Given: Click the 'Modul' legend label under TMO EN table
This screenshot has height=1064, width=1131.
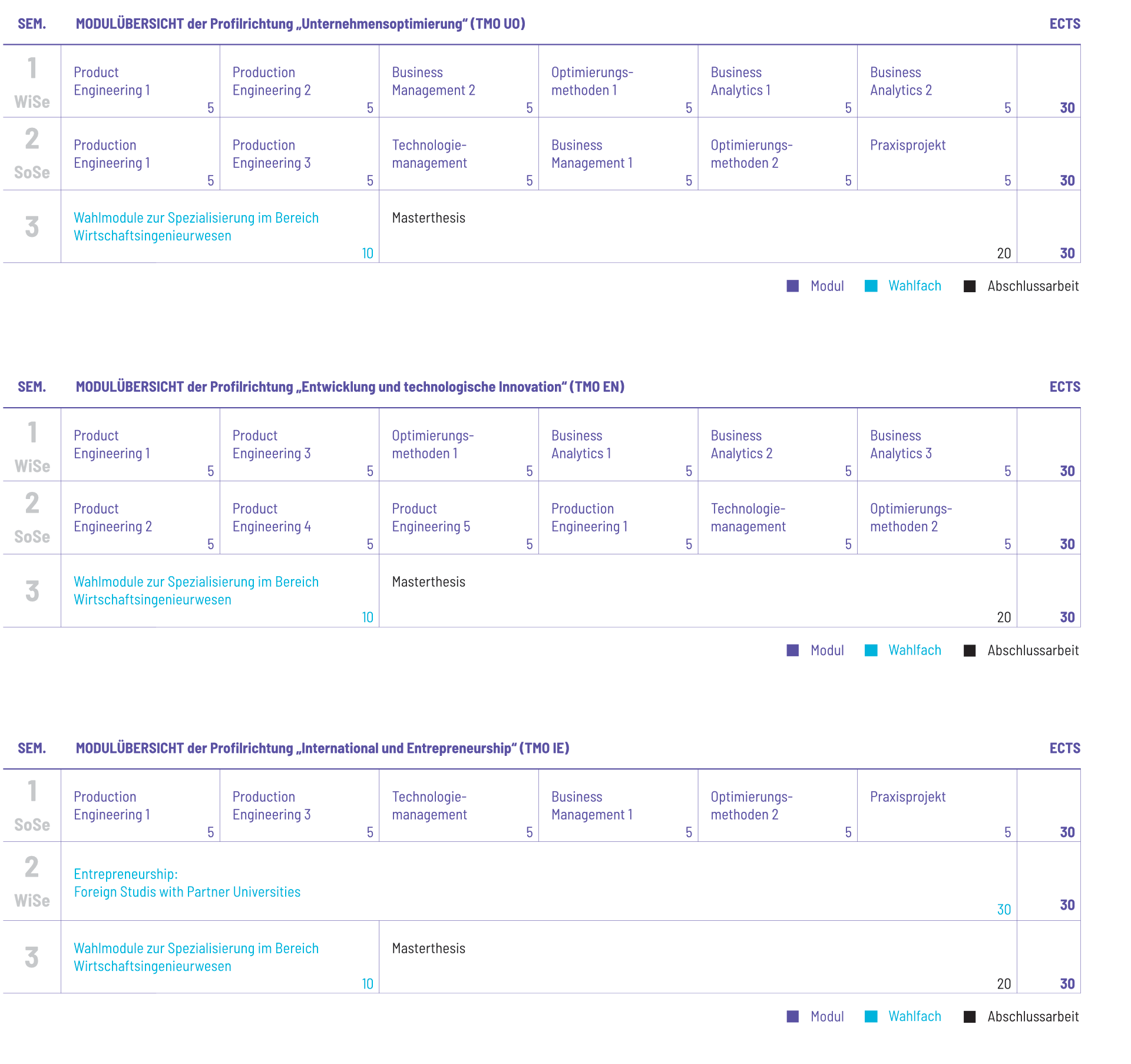Looking at the screenshot, I should coord(827,650).
